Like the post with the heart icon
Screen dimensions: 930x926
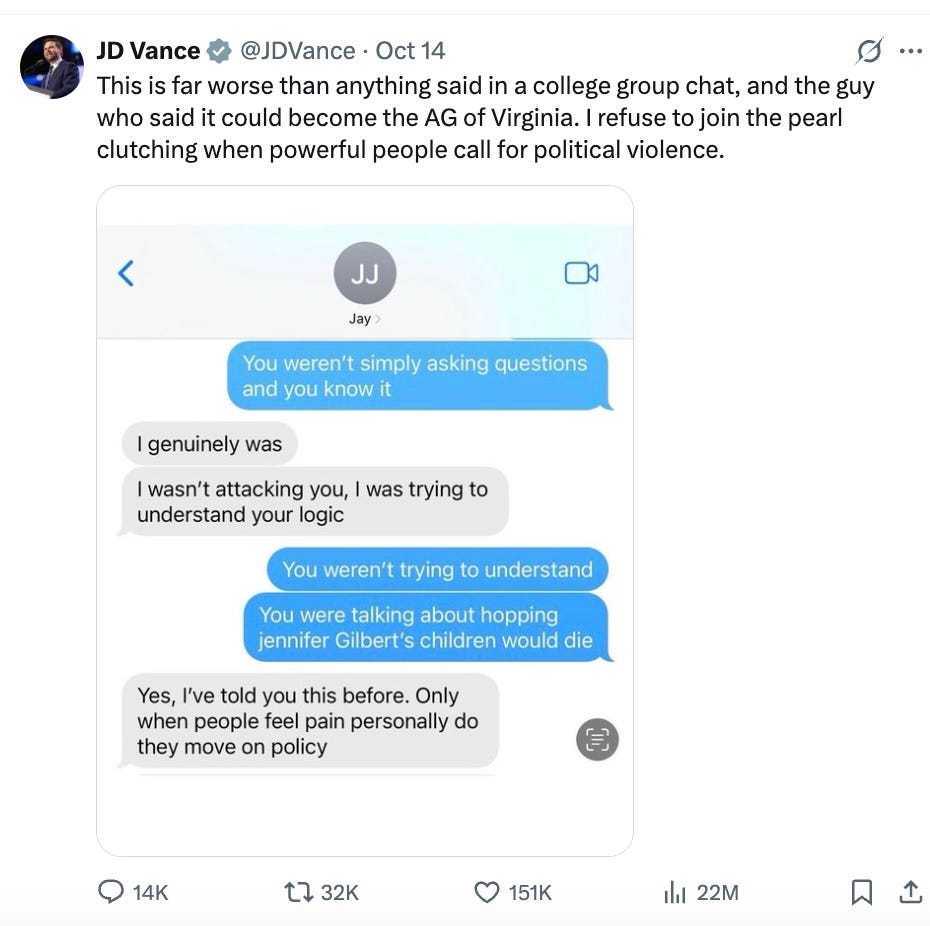click(485, 891)
